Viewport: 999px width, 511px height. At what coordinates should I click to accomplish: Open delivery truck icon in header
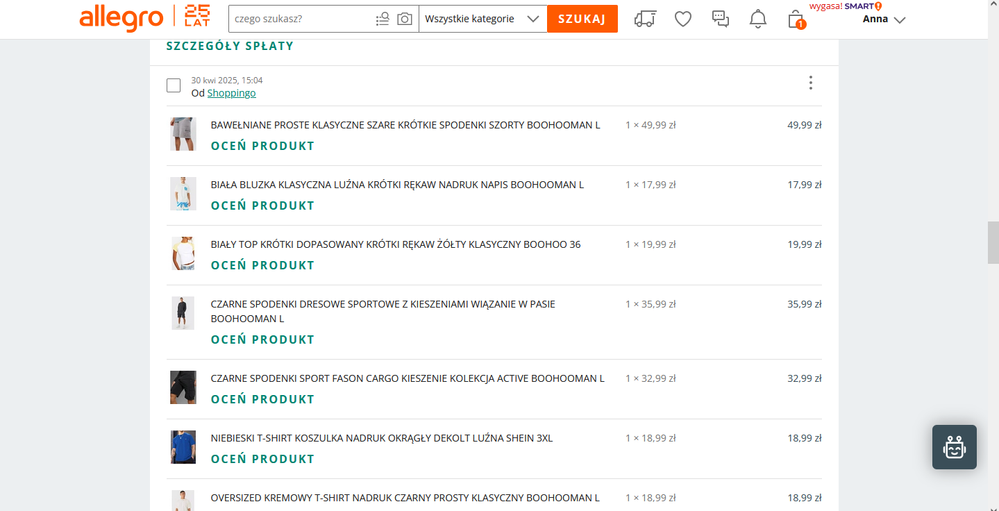click(646, 19)
